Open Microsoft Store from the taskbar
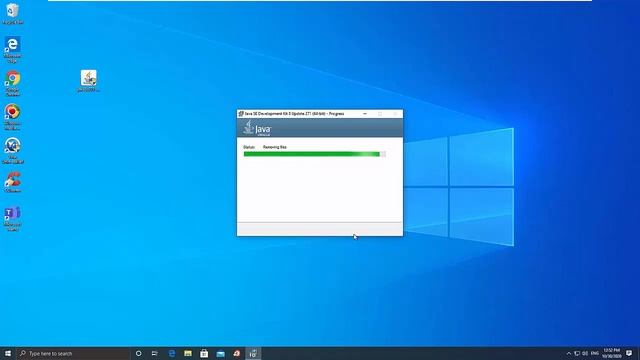The height and width of the screenshot is (360, 640). pyautogui.click(x=204, y=353)
